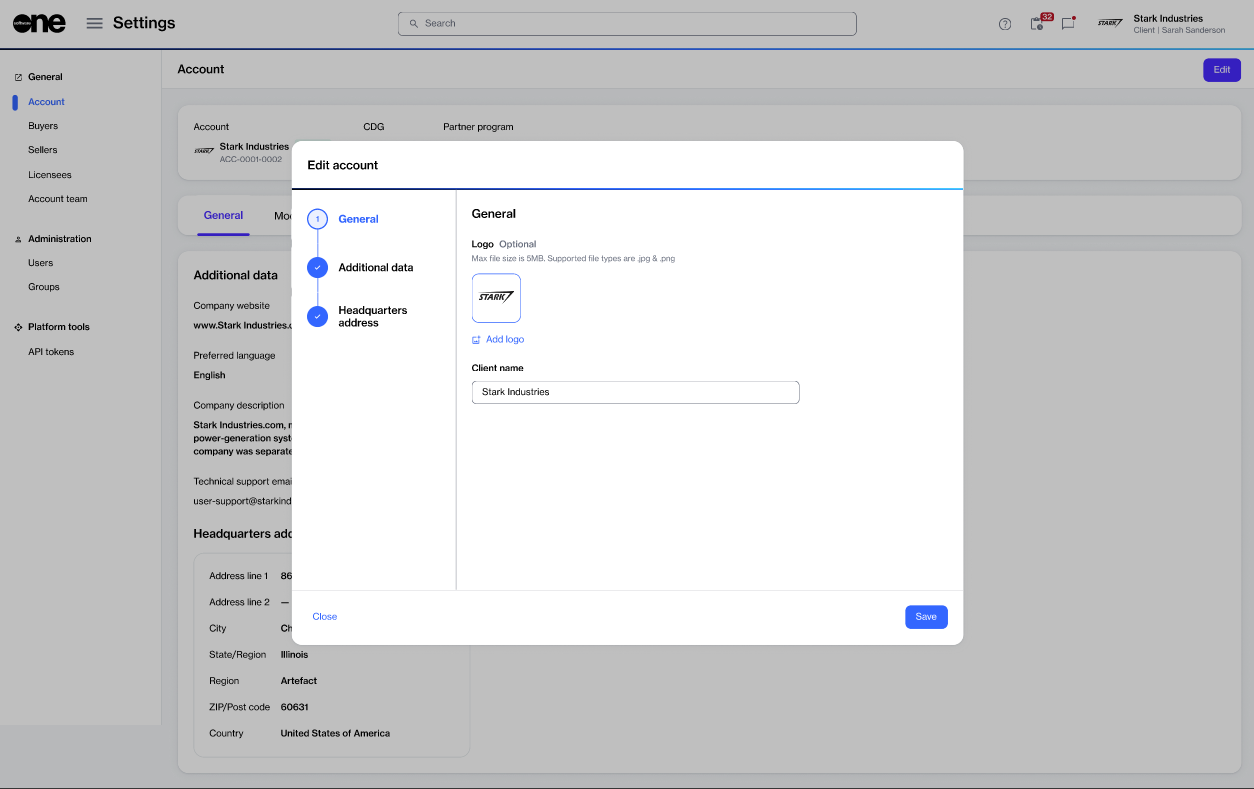This screenshot has height=789, width=1254.
Task: Open API tokens in sidebar
Action: tap(51, 352)
